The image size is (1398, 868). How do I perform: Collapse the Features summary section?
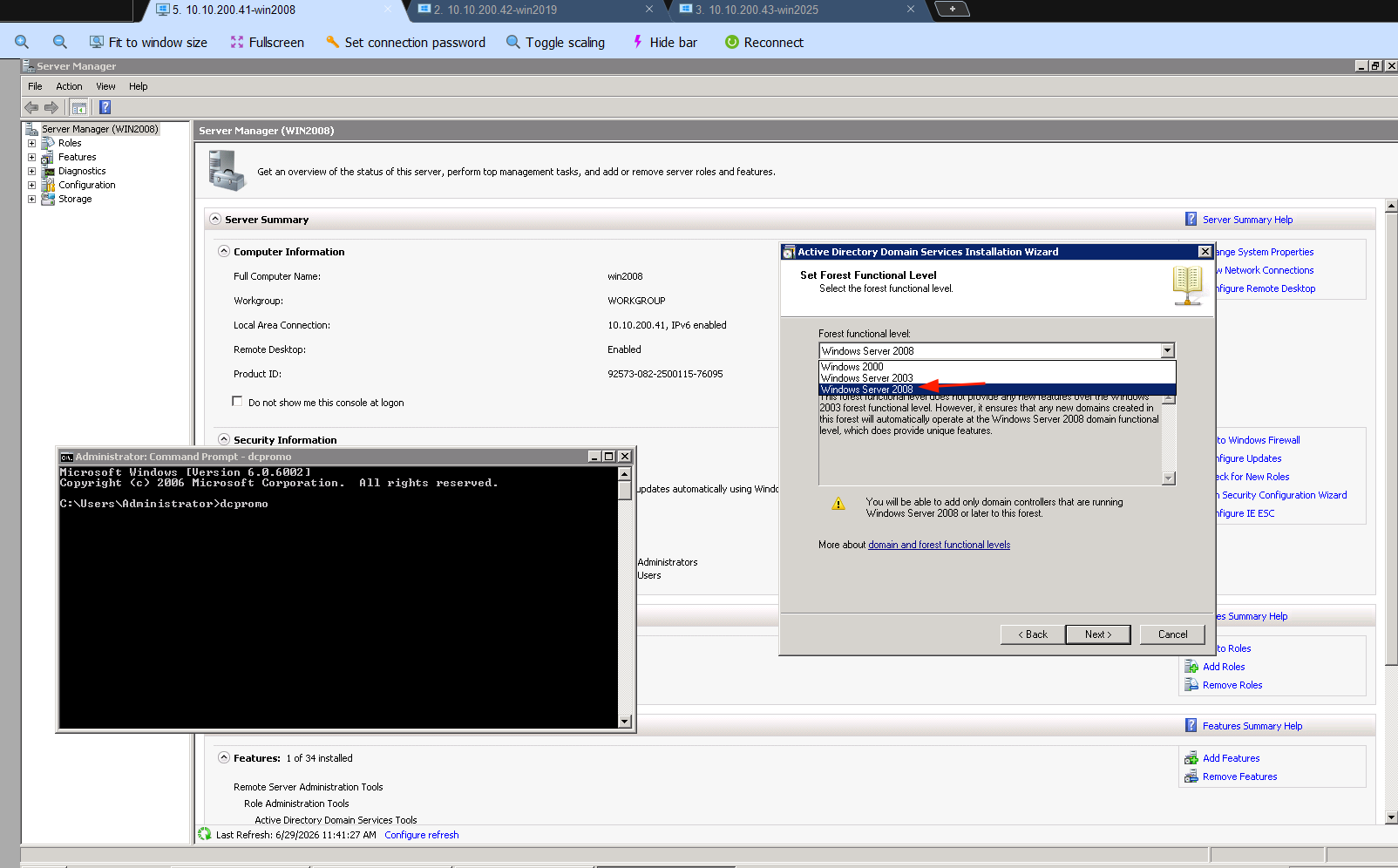(224, 757)
